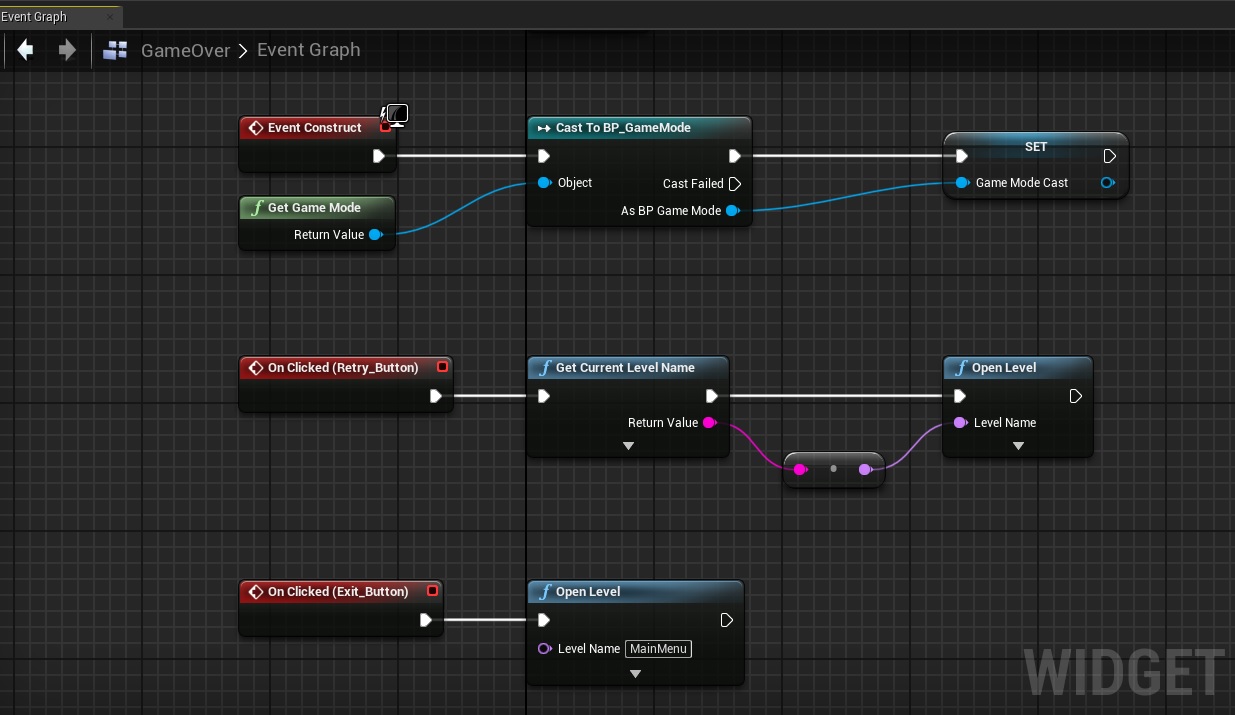
Task: Select the On Clicked (Retry_Button) event node
Action: coord(342,368)
